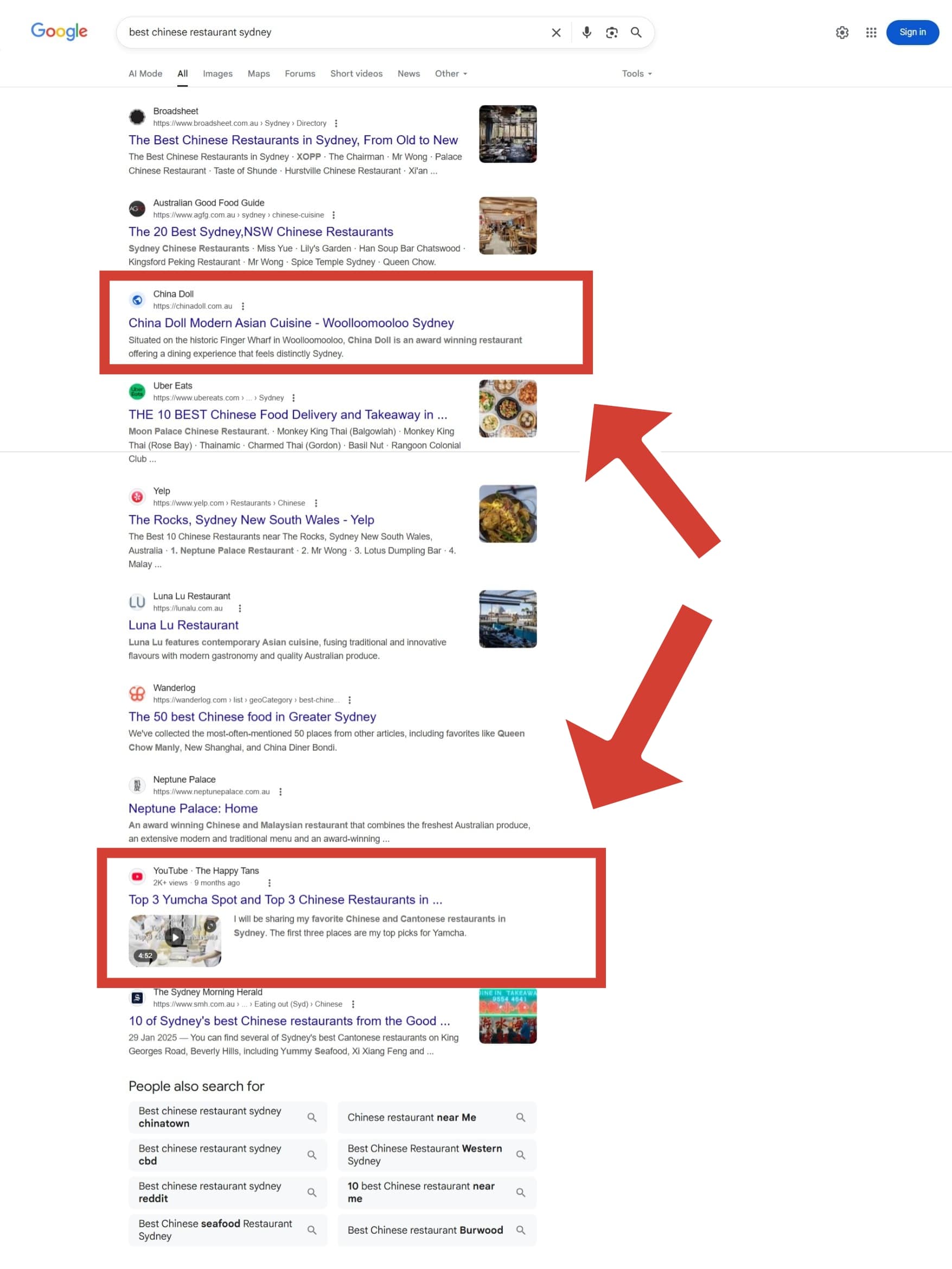
Task: Open the China Doll Modern Asian Cuisine link
Action: (x=291, y=323)
